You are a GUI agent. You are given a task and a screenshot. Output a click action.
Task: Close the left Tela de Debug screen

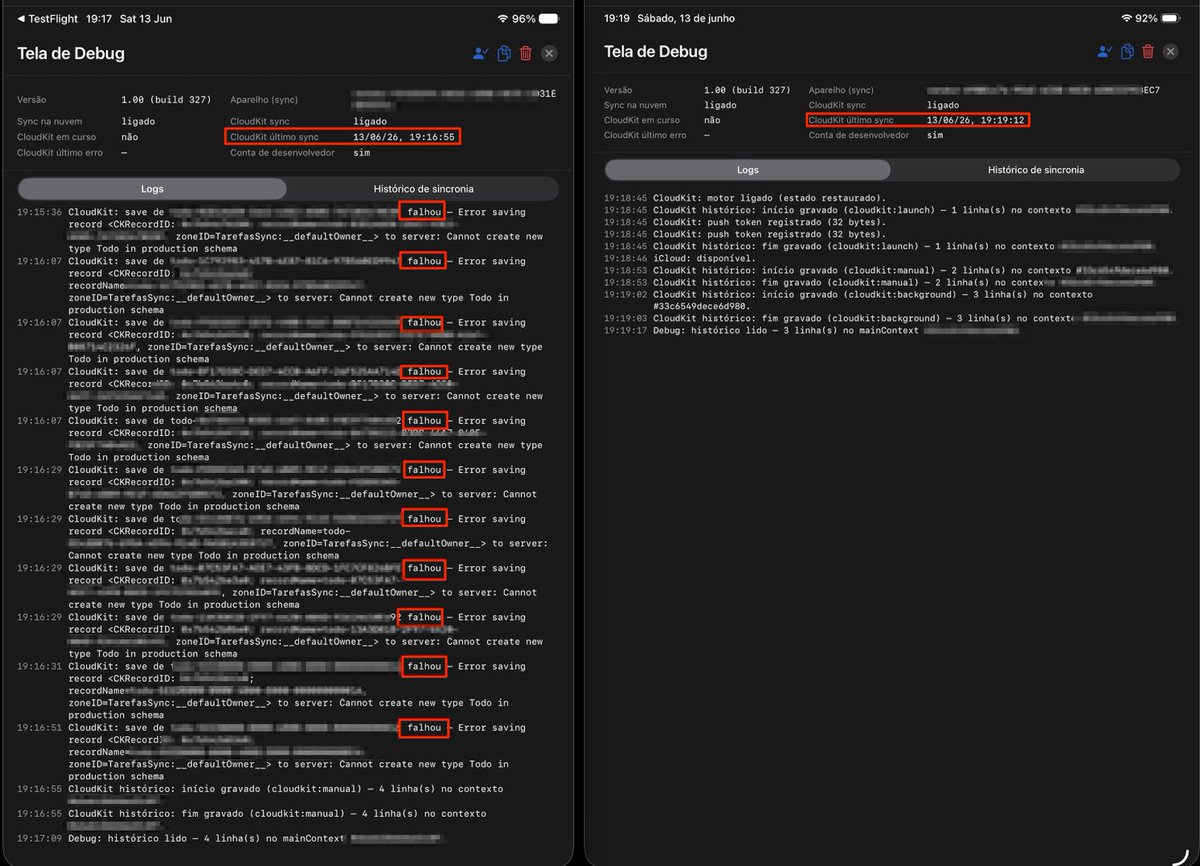[549, 54]
